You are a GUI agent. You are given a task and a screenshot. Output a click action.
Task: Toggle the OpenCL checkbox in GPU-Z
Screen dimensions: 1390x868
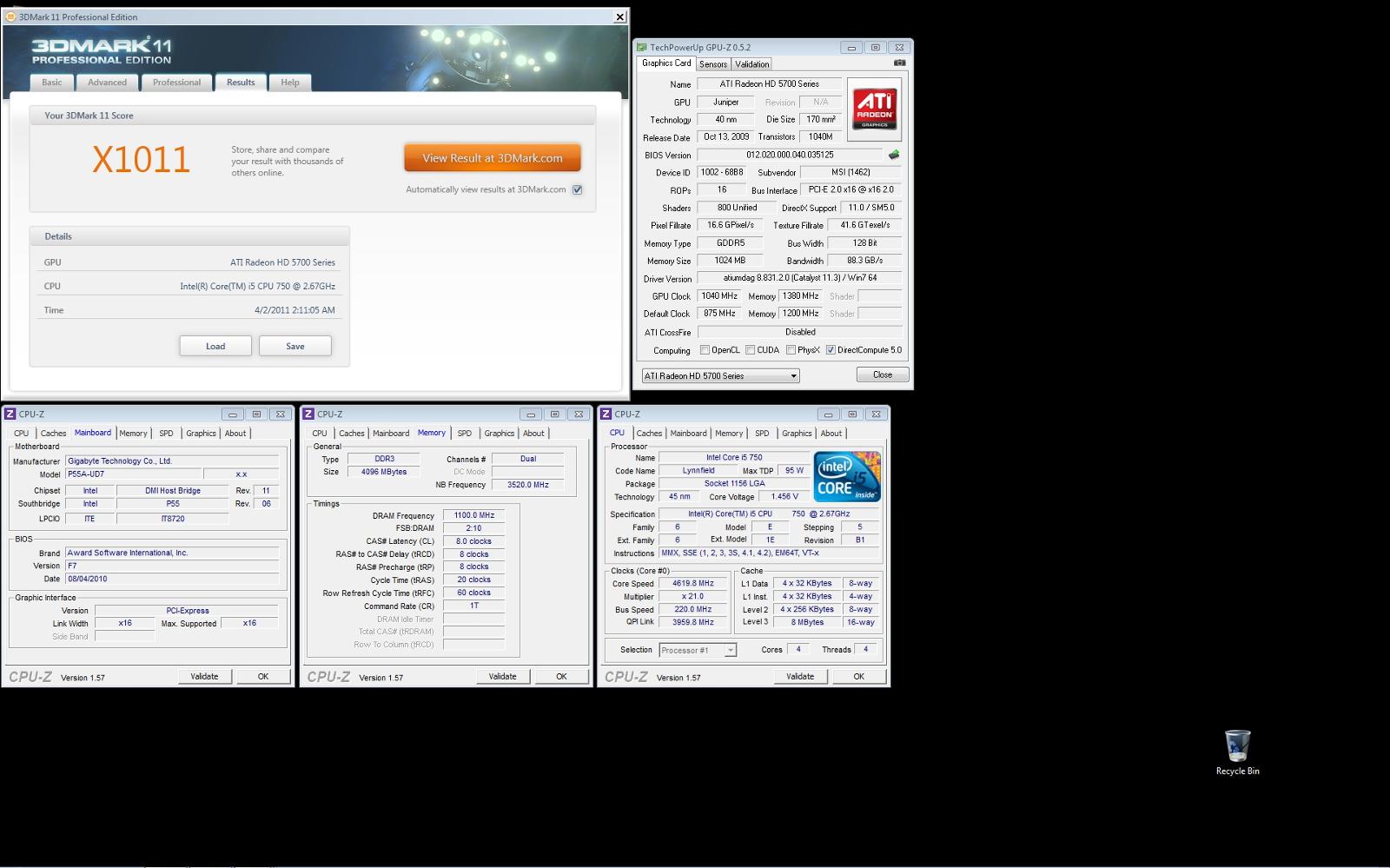[x=705, y=350]
